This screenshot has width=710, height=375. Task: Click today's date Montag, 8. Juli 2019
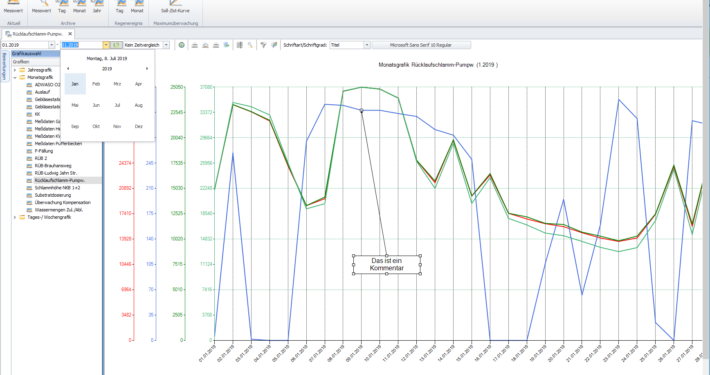(x=107, y=58)
